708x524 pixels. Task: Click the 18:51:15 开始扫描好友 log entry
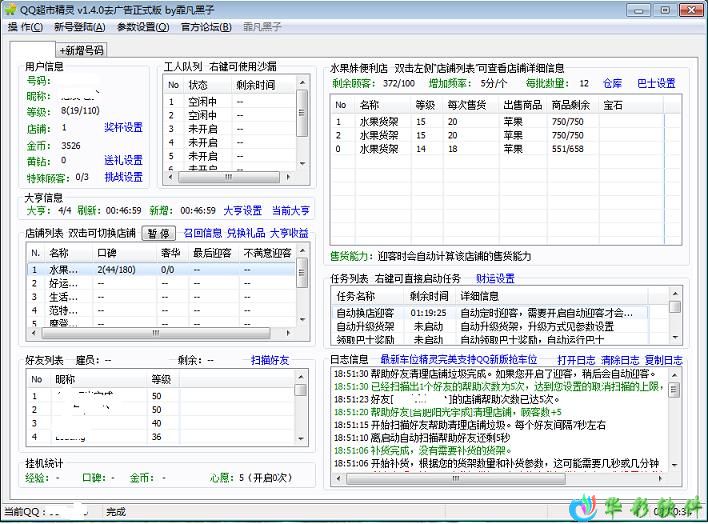click(470, 425)
